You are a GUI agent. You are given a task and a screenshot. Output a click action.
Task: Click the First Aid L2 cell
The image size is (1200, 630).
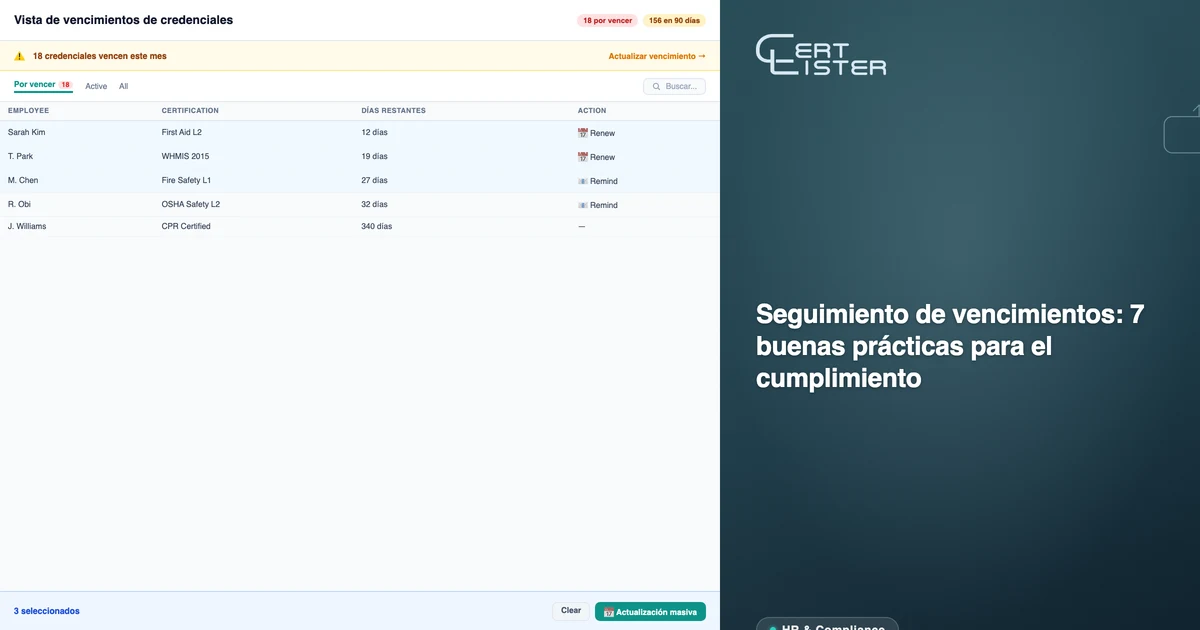(x=181, y=132)
